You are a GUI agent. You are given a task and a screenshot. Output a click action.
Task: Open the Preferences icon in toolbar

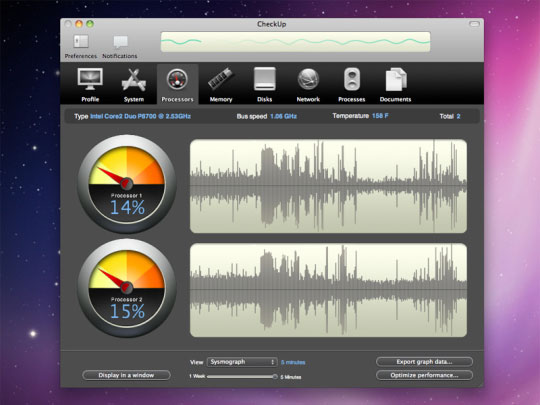(x=81, y=42)
